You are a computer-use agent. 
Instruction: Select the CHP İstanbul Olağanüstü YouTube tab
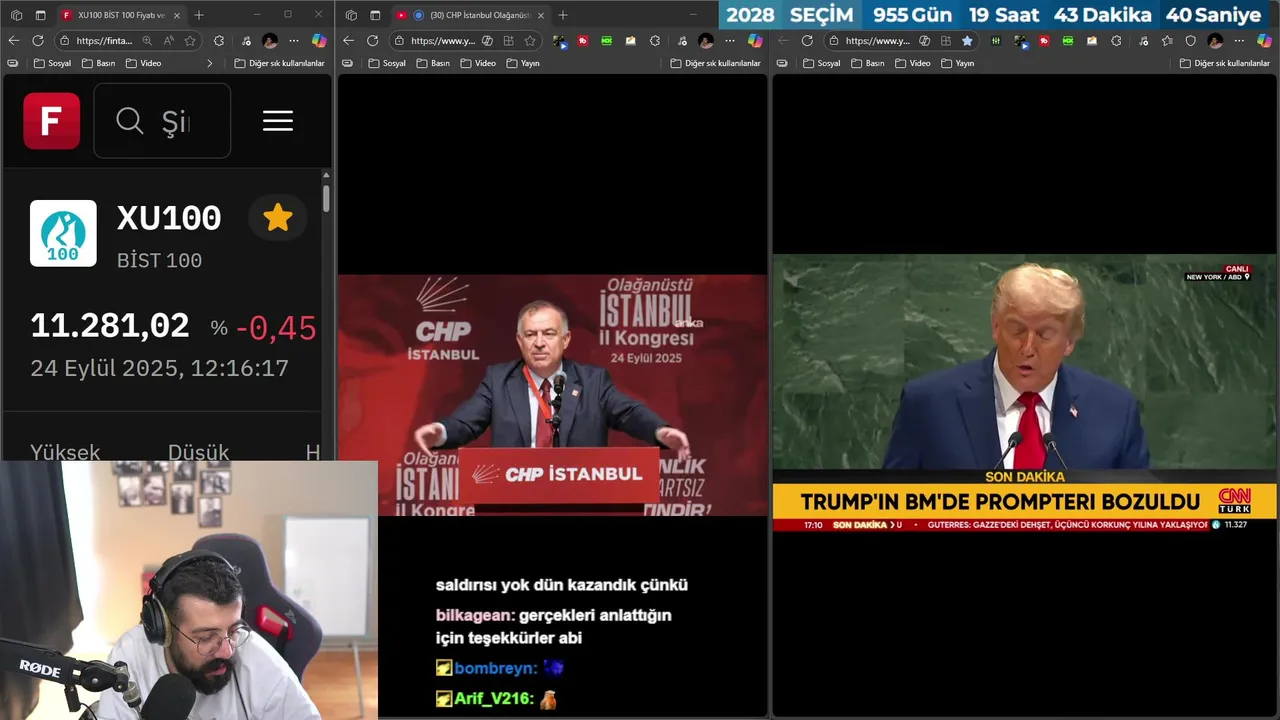click(x=470, y=15)
